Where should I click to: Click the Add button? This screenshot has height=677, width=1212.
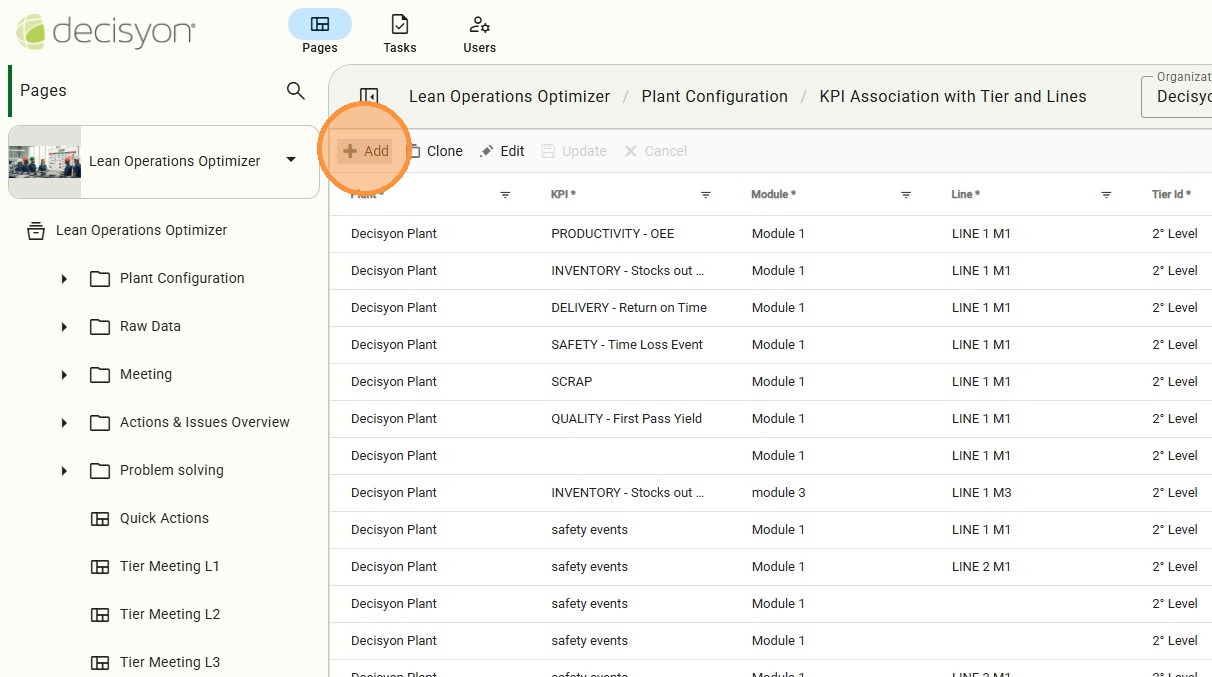(x=366, y=151)
